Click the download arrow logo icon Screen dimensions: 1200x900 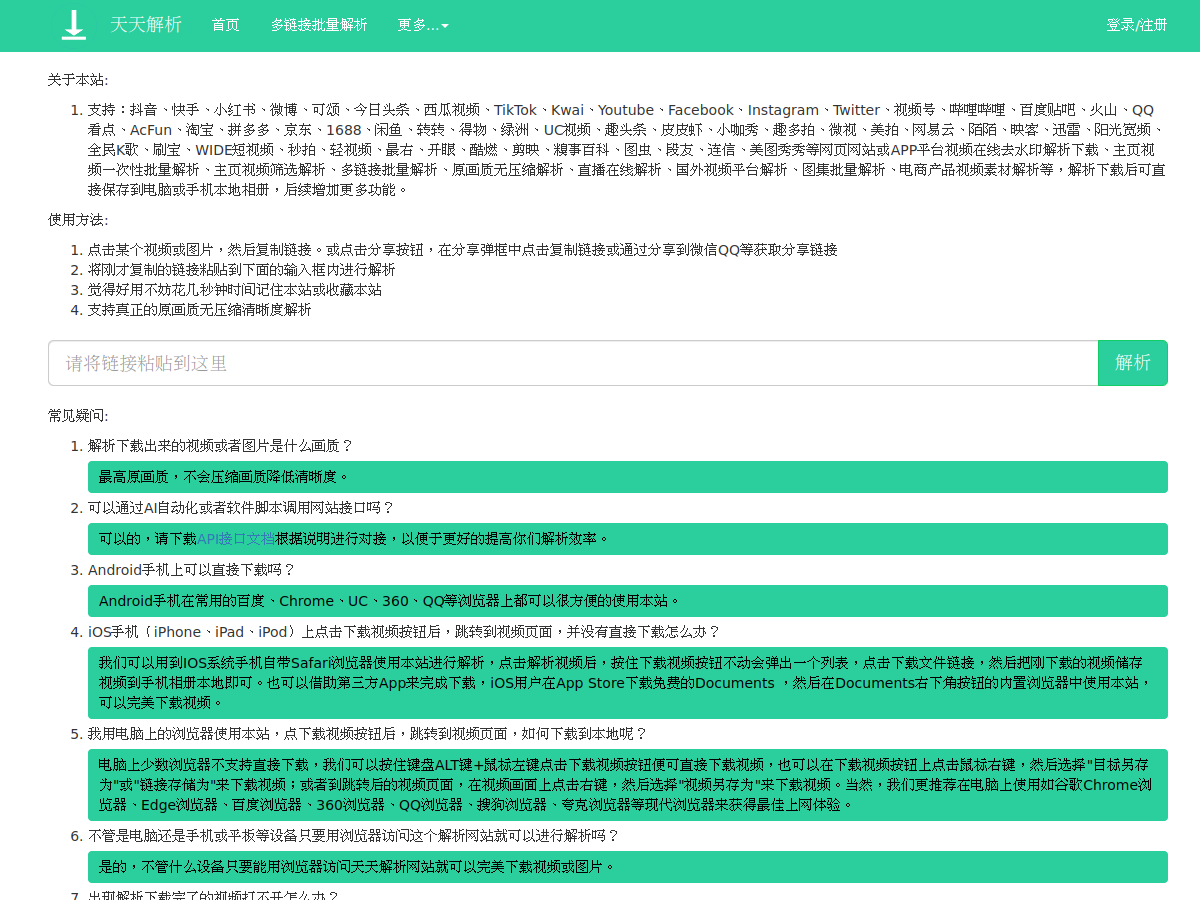[73, 25]
